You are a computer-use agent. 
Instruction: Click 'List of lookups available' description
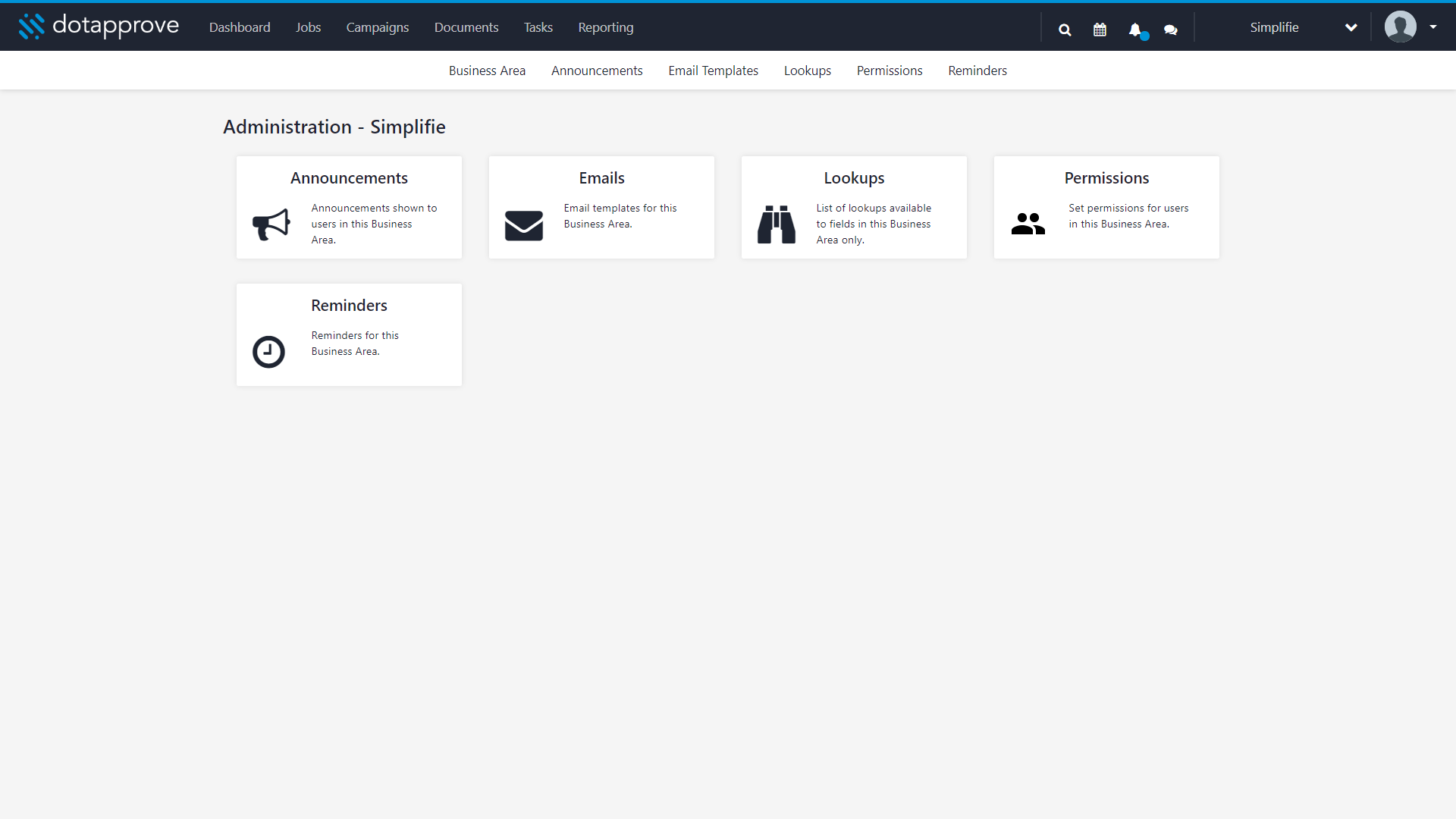(x=874, y=224)
